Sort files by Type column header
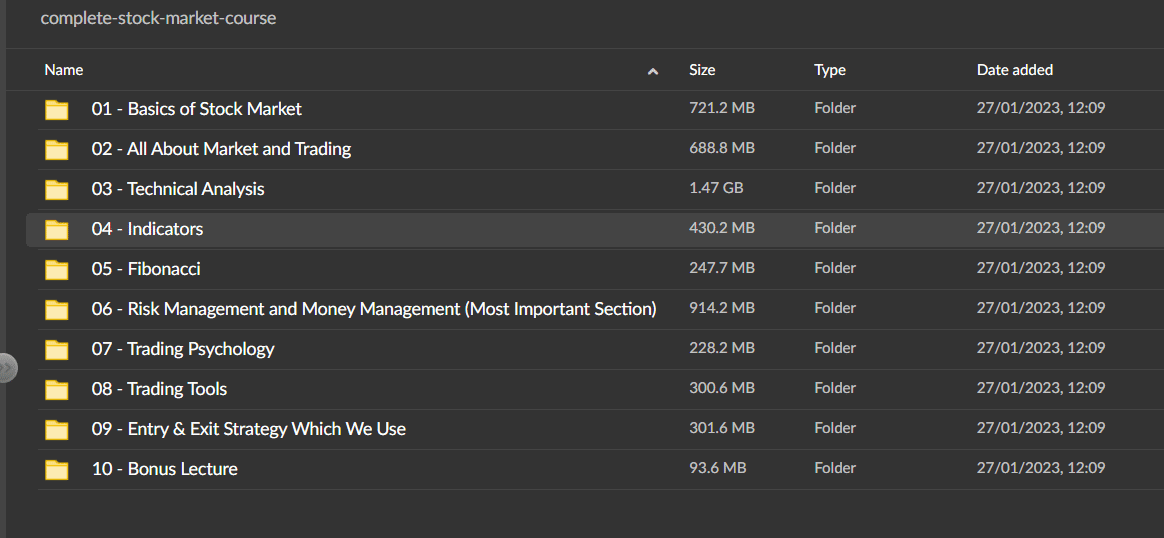 pos(830,70)
